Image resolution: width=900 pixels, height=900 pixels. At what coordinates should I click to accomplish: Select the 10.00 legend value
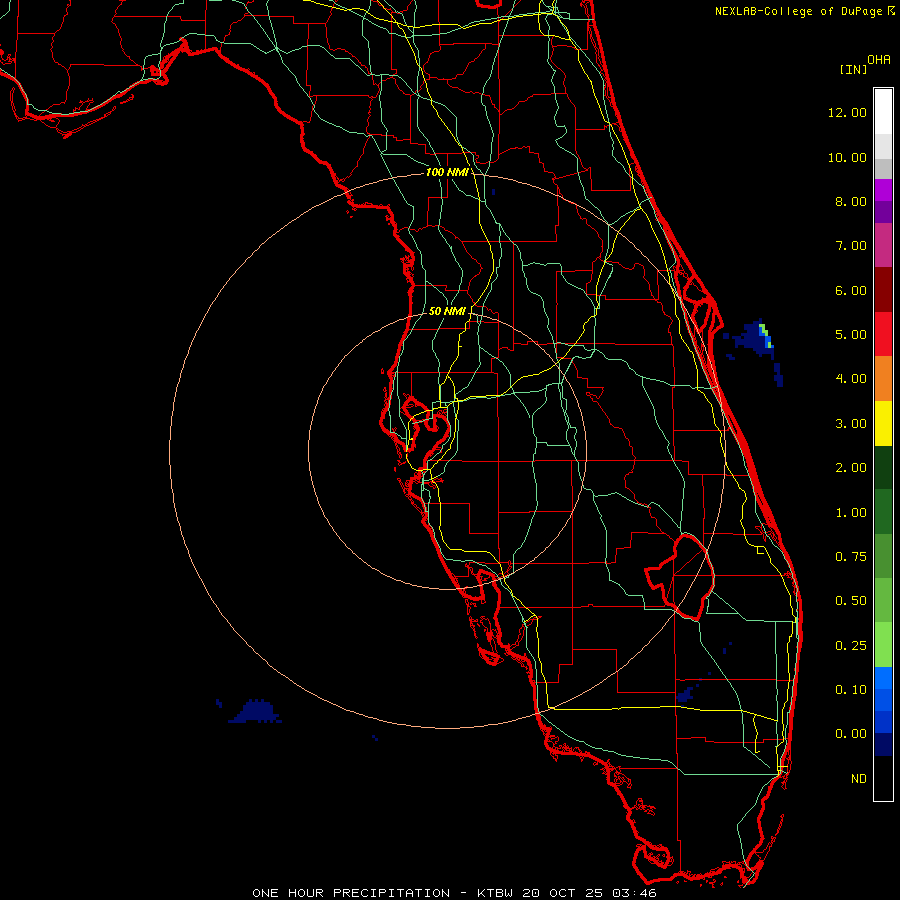(847, 157)
